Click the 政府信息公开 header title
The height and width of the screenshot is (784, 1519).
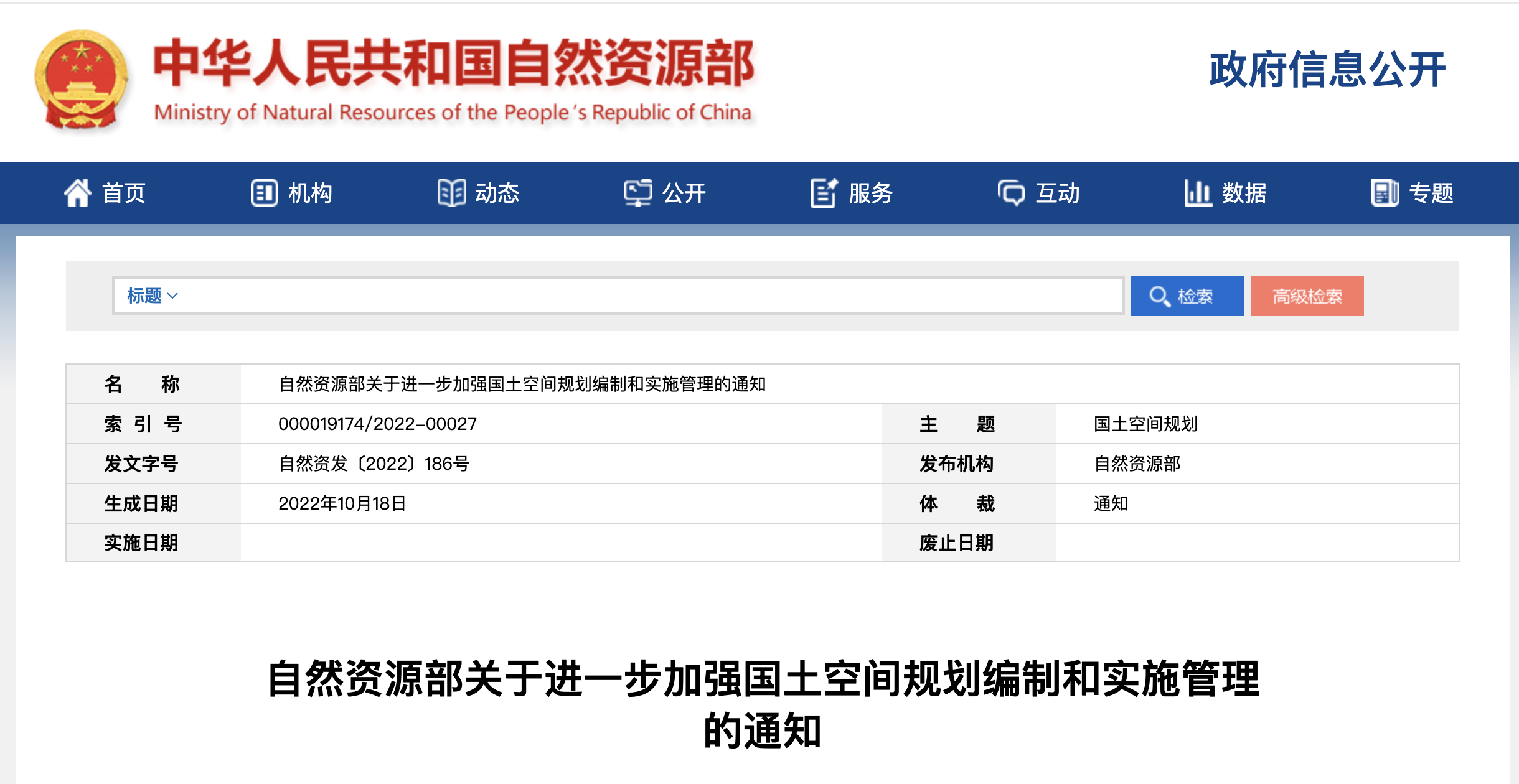[x=1327, y=69]
